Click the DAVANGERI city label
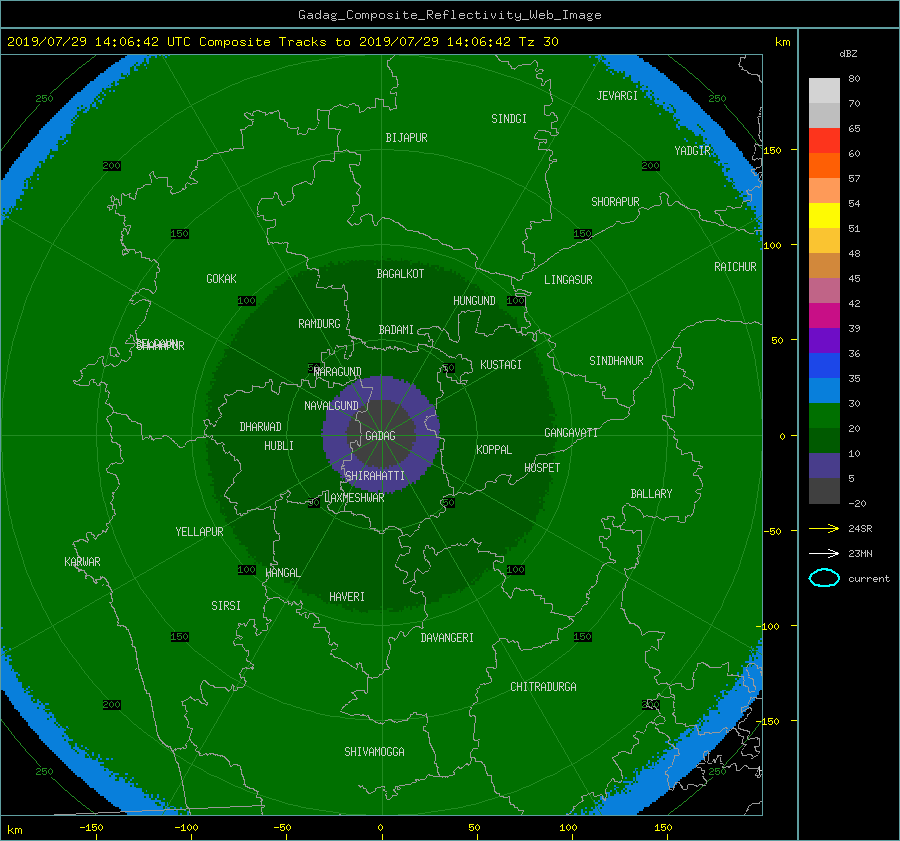 [x=447, y=638]
